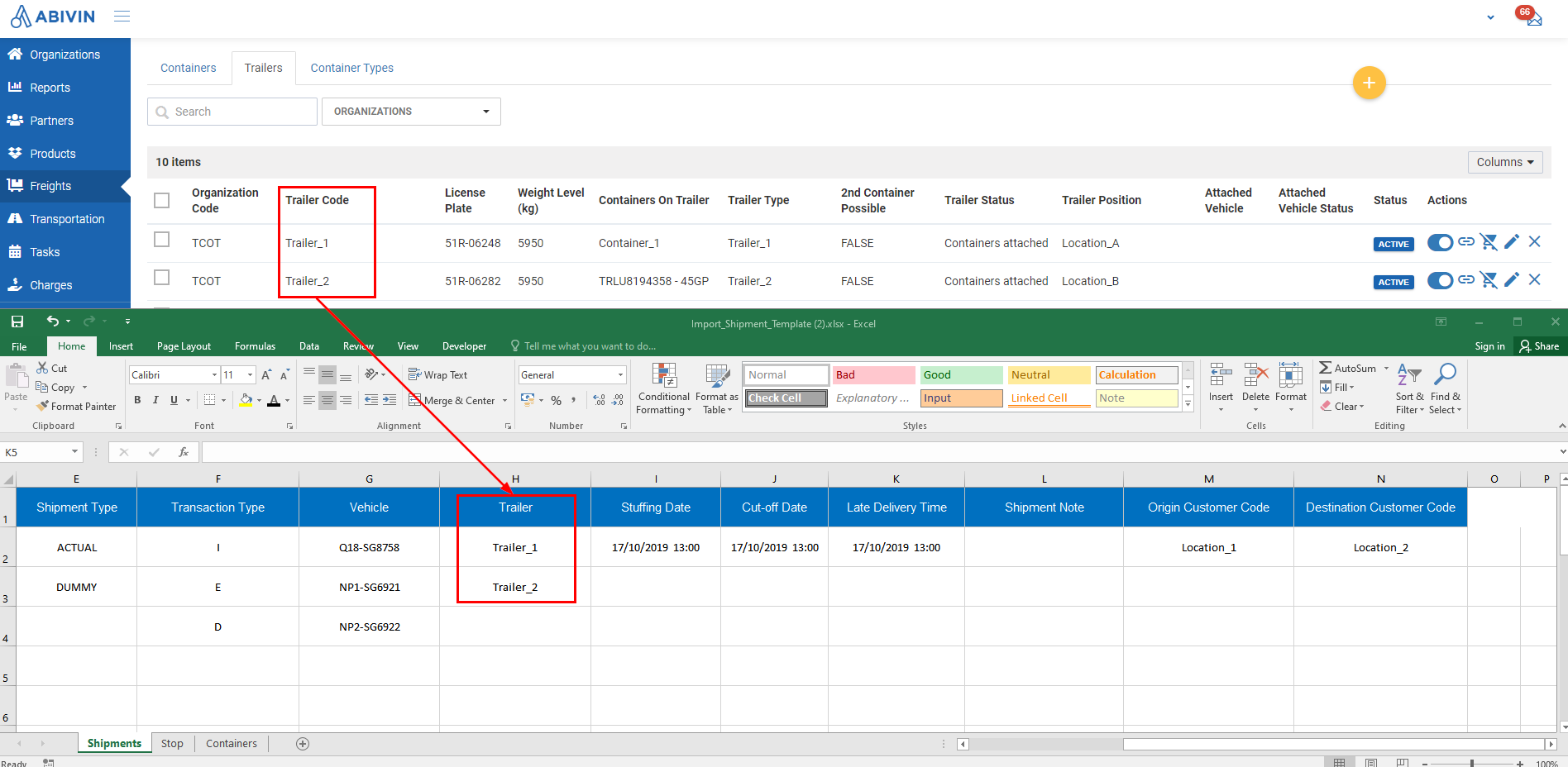1568x767 pixels.
Task: Open the Formulas ribbon tab
Action: click(255, 346)
